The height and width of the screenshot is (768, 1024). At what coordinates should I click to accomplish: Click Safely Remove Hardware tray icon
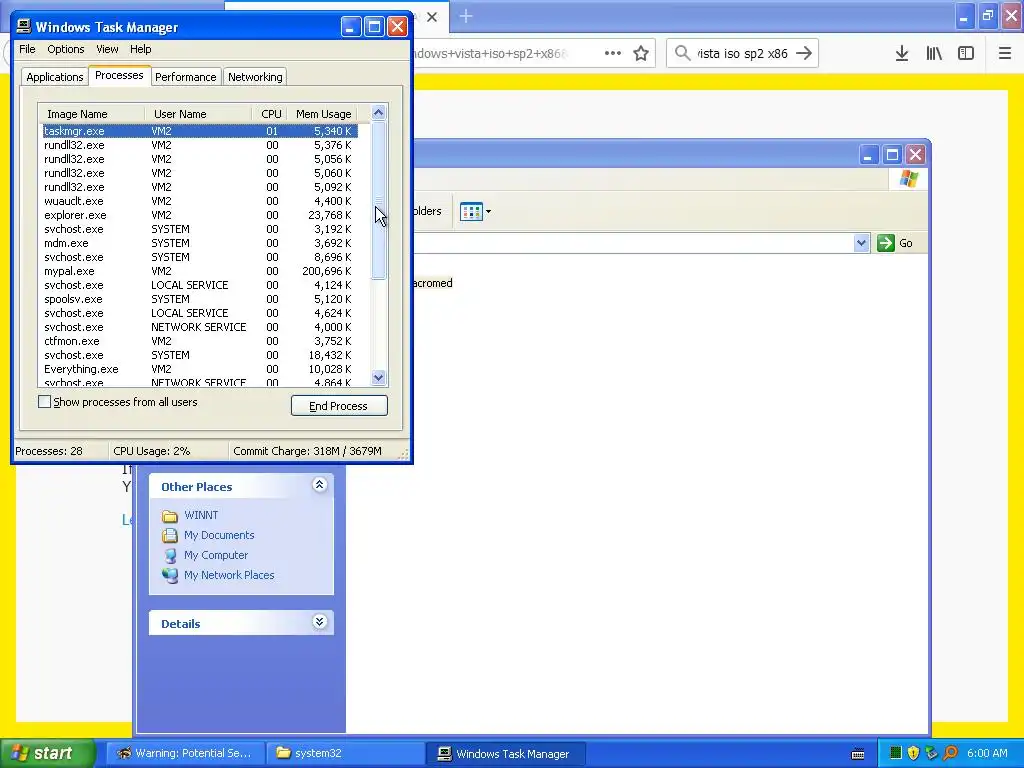click(931, 754)
